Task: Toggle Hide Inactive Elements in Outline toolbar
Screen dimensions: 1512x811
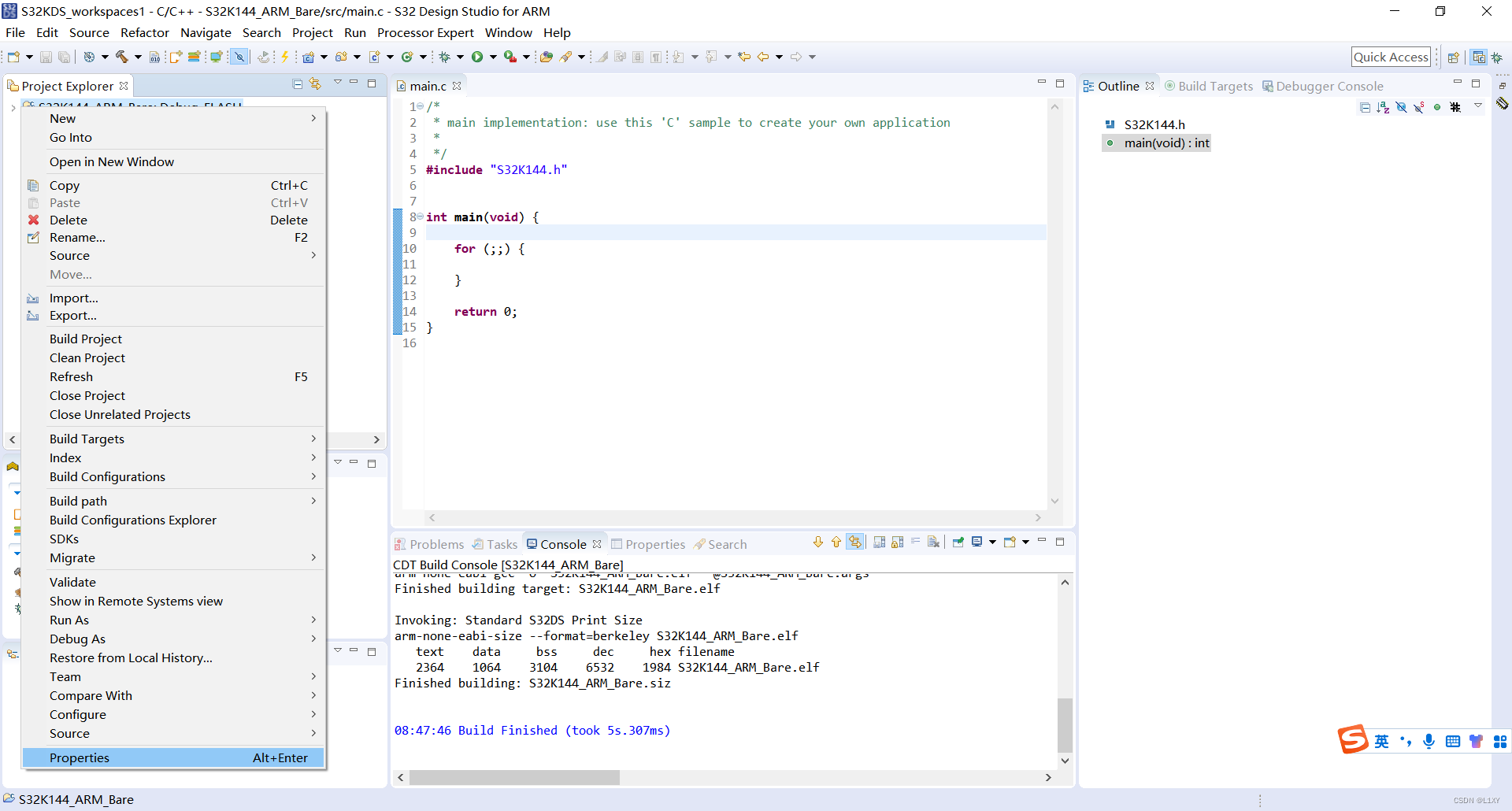Action: pos(1455,107)
